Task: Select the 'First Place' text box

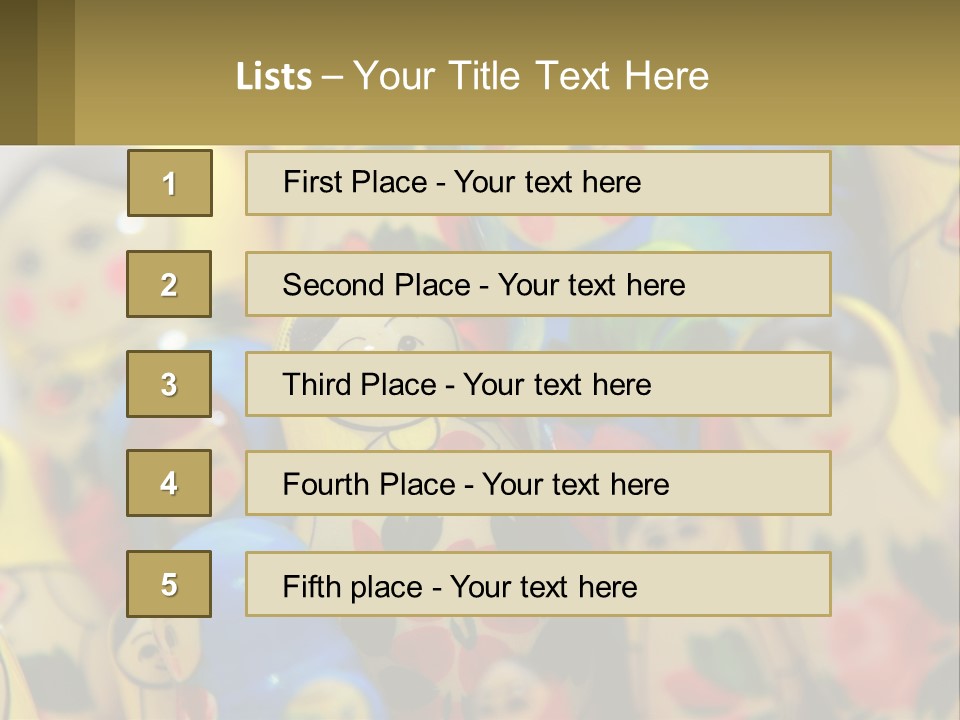Action: pos(538,183)
